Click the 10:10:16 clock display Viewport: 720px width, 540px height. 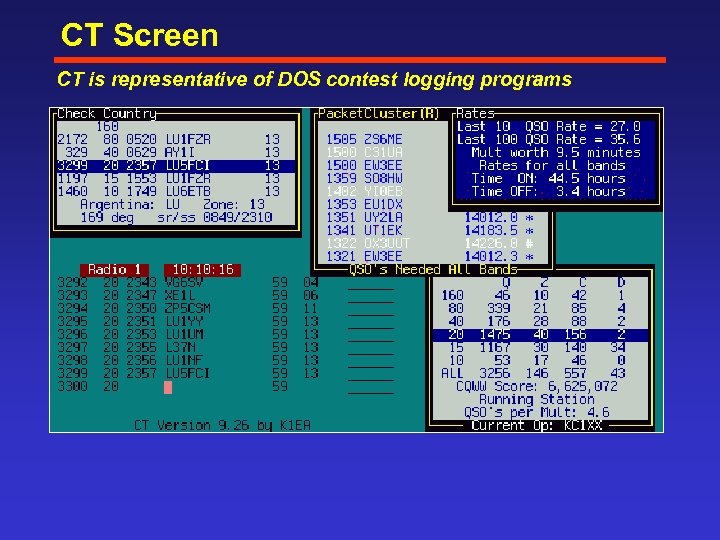point(202,270)
